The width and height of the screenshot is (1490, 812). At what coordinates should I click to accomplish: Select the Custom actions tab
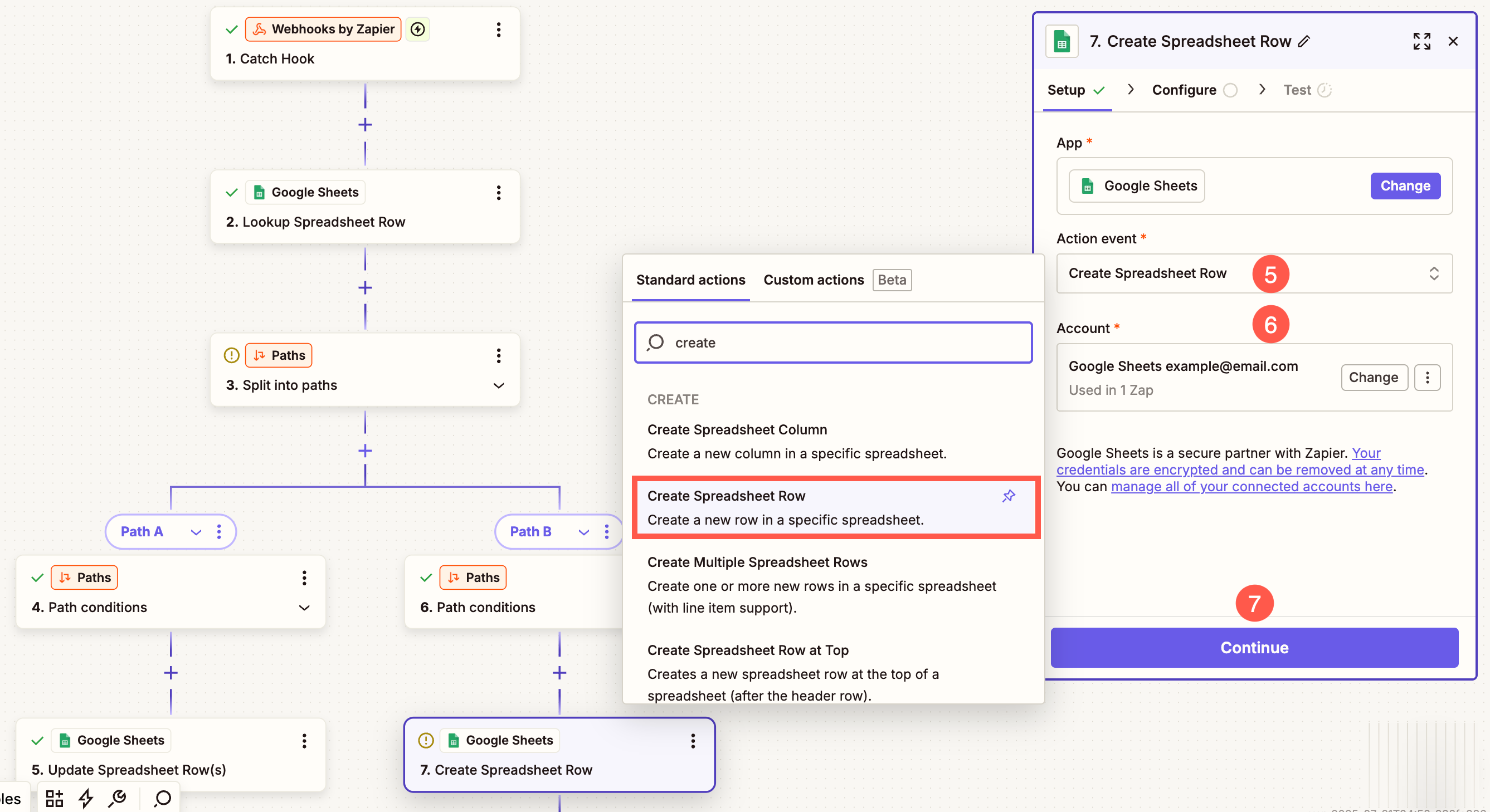pyautogui.click(x=813, y=280)
